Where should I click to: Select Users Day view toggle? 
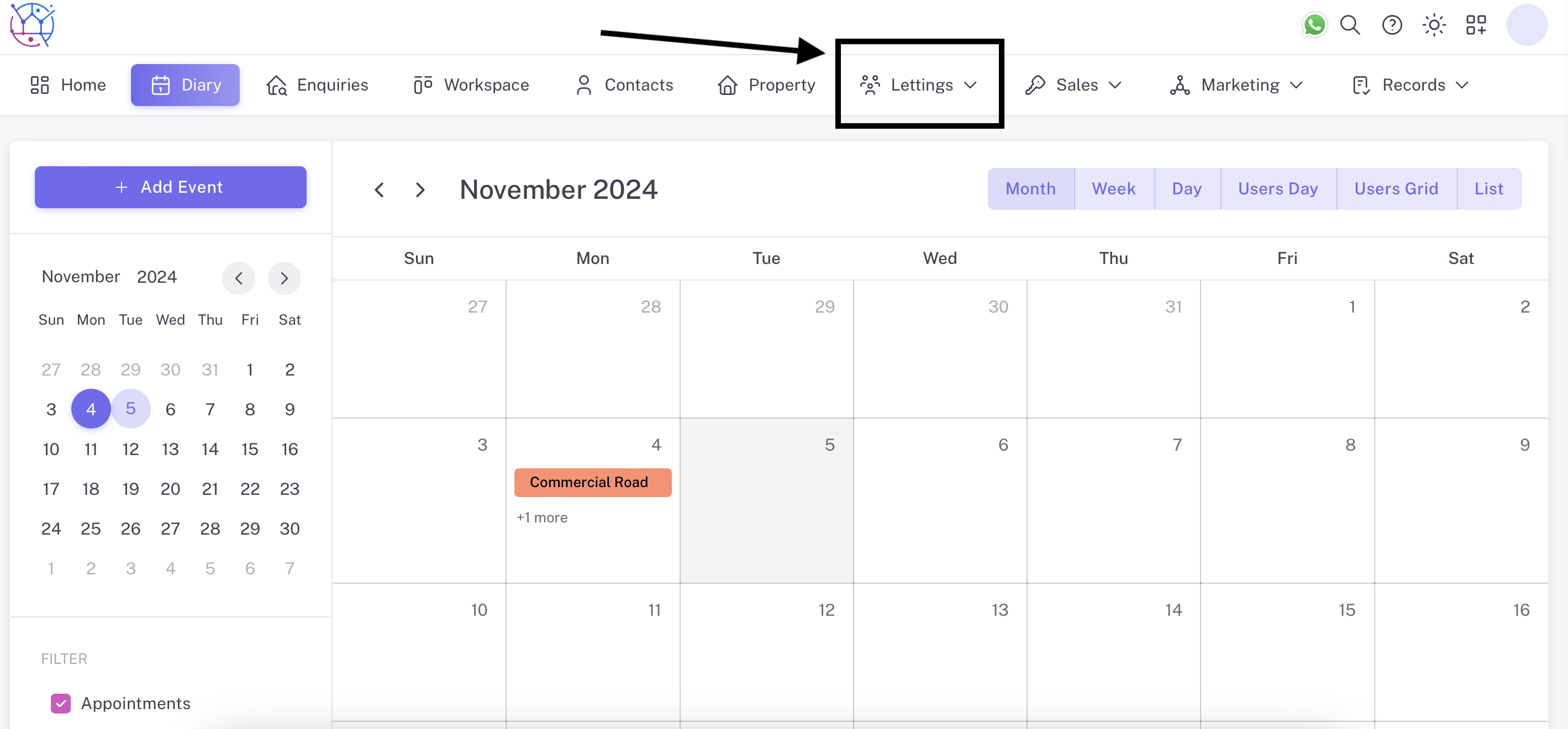(1278, 188)
